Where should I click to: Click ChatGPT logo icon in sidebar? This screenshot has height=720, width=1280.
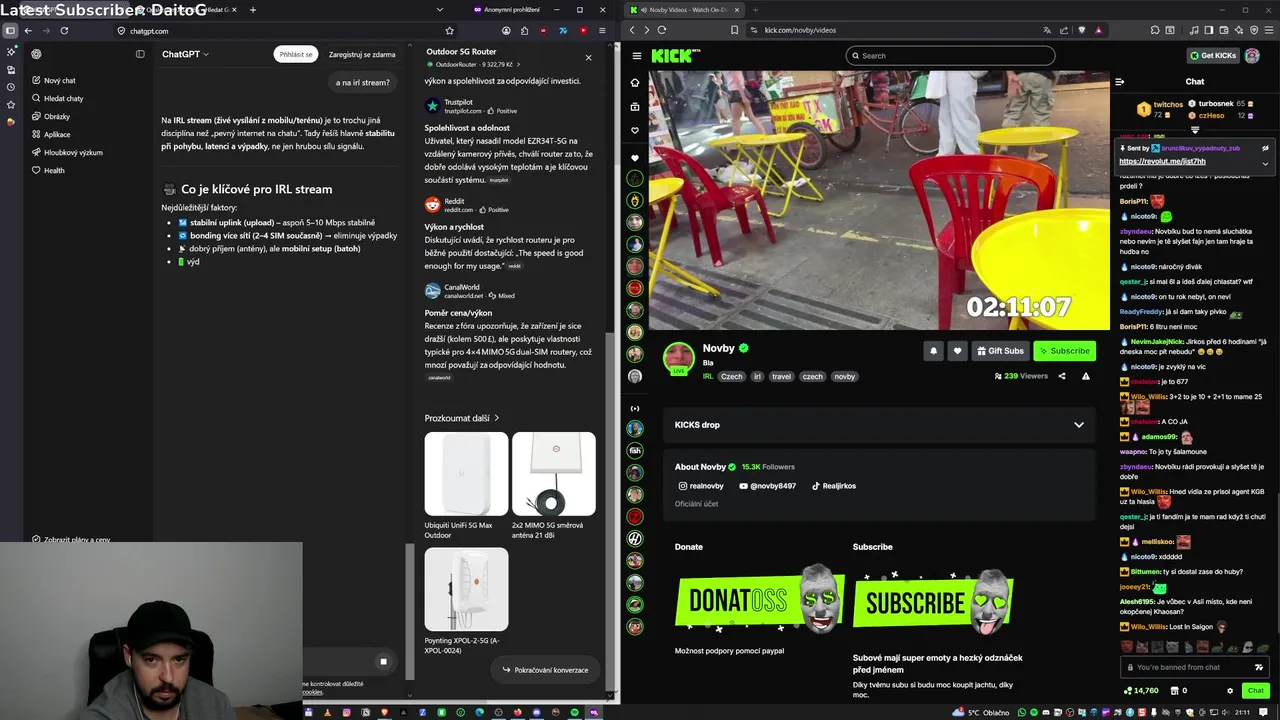(36, 54)
